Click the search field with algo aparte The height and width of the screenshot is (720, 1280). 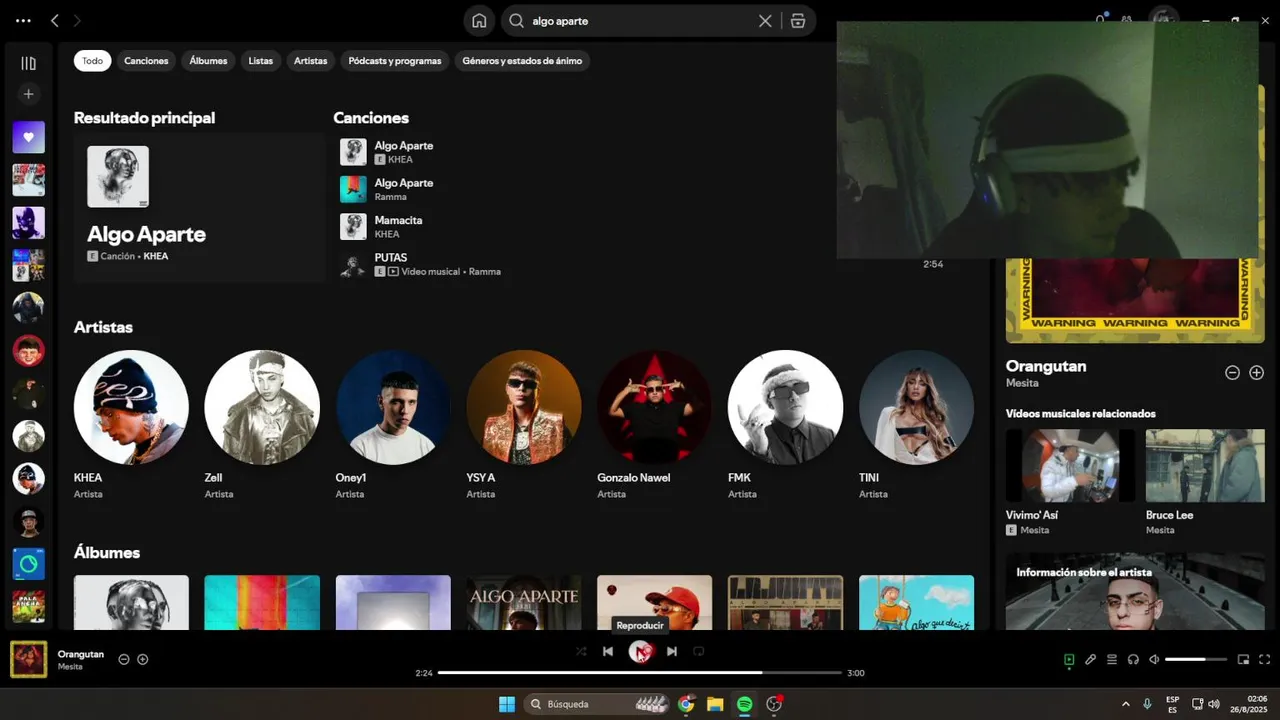tap(640, 21)
